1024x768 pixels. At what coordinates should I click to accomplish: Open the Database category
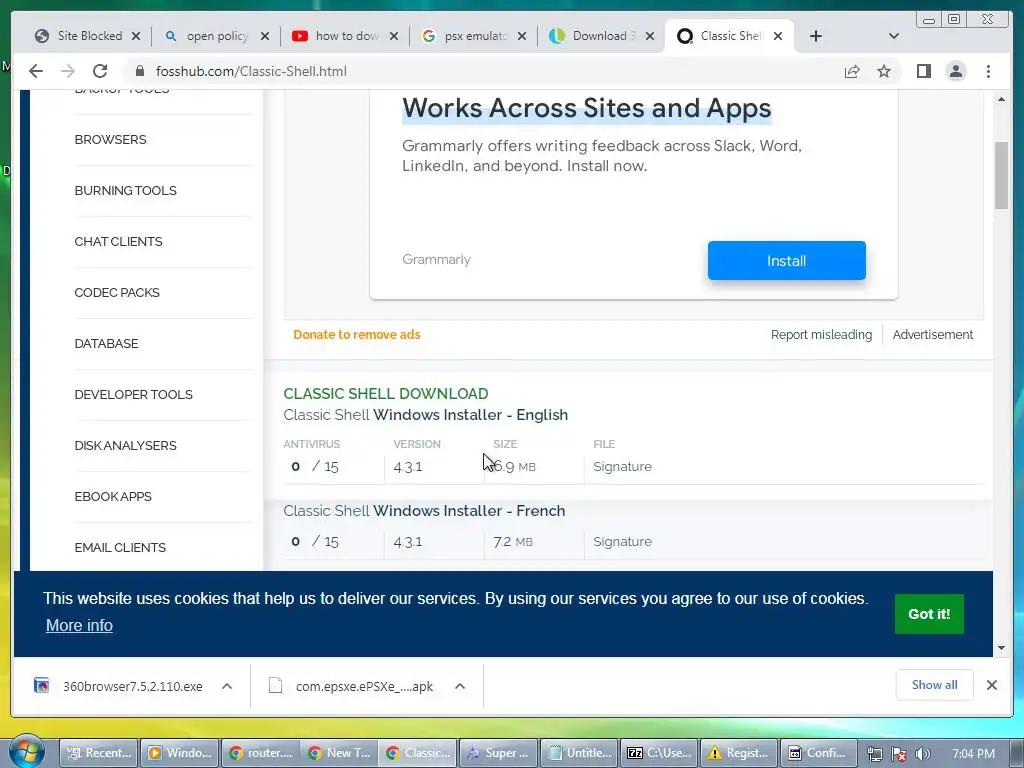[x=106, y=344]
